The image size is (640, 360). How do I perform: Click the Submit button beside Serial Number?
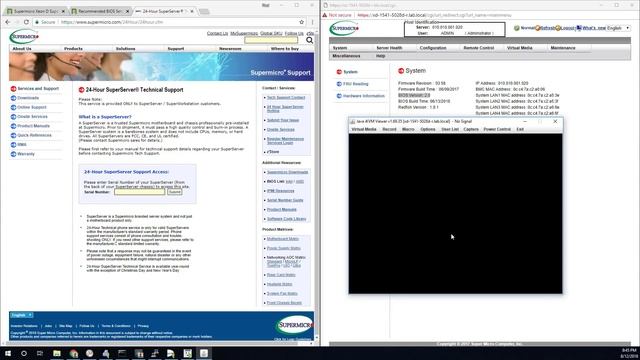coord(175,192)
